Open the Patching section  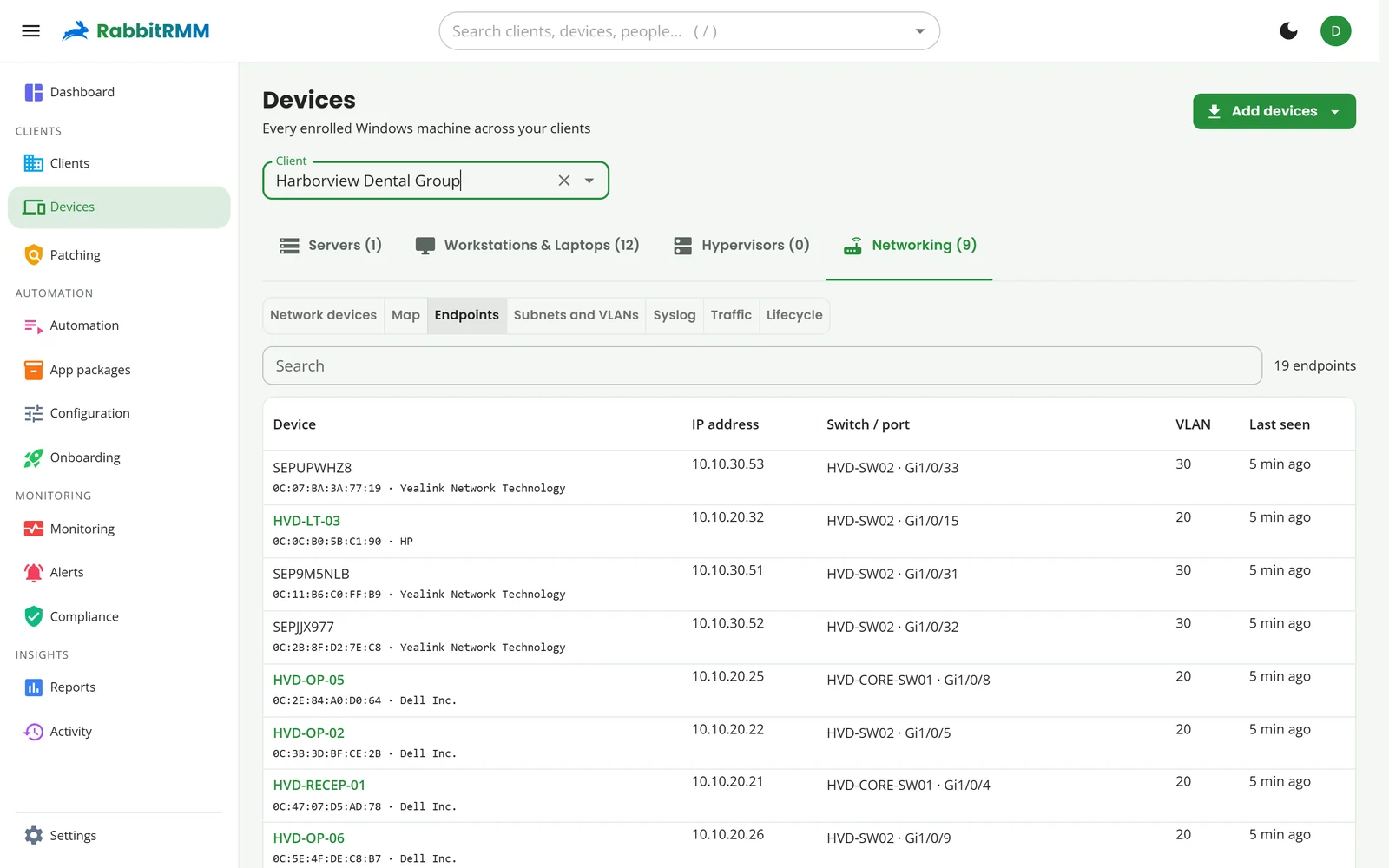(x=119, y=255)
